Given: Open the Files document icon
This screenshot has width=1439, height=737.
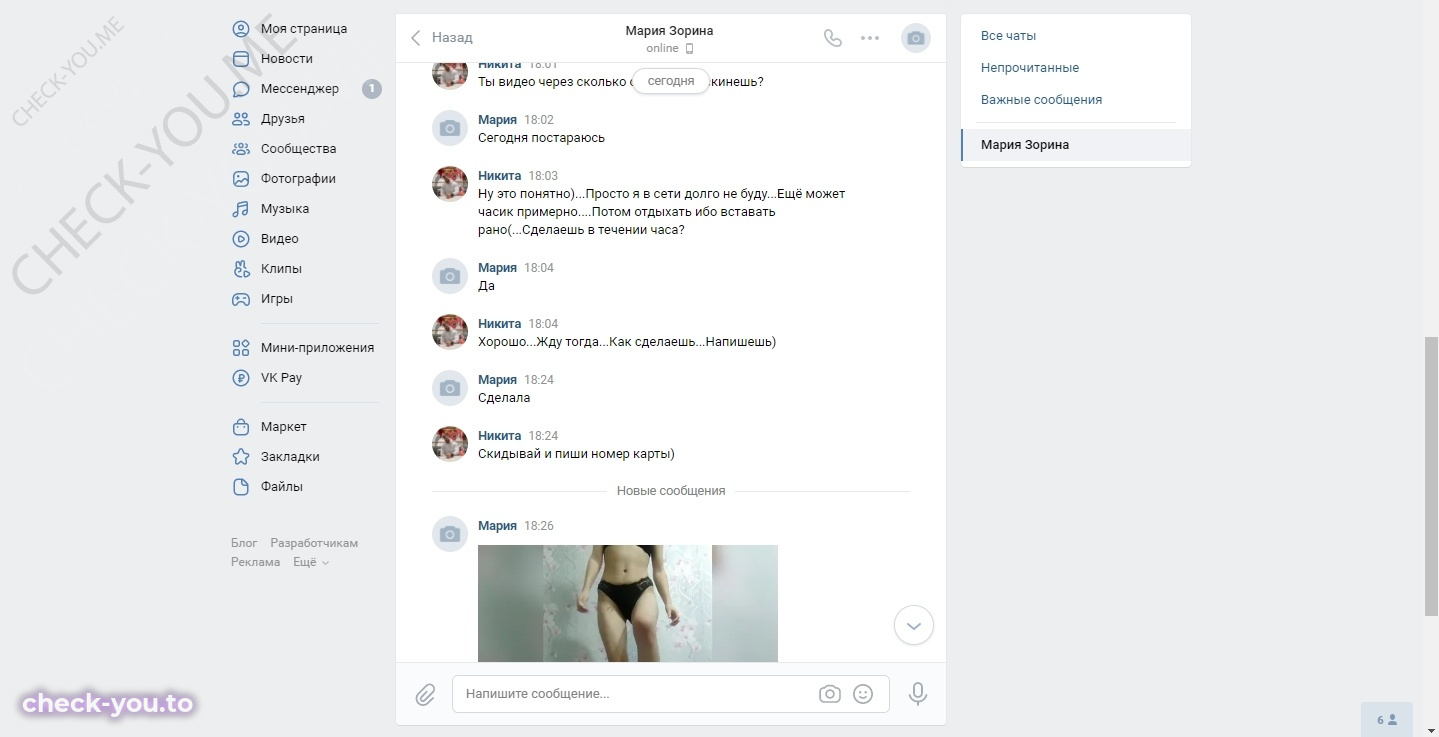Looking at the screenshot, I should [x=241, y=487].
